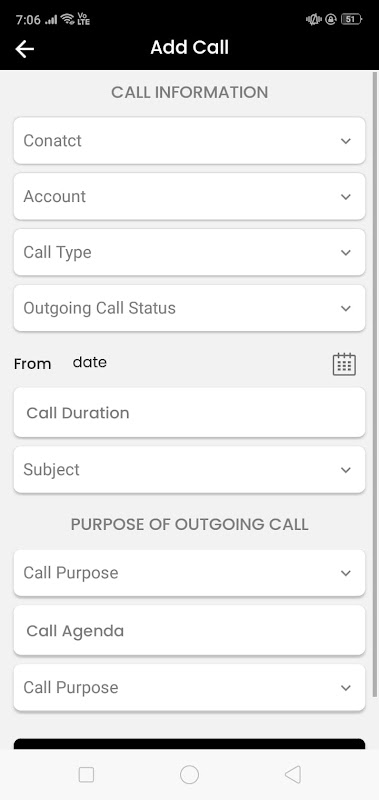Focus the Call Duration input field
Screen dimensions: 379x800
click(x=189, y=412)
